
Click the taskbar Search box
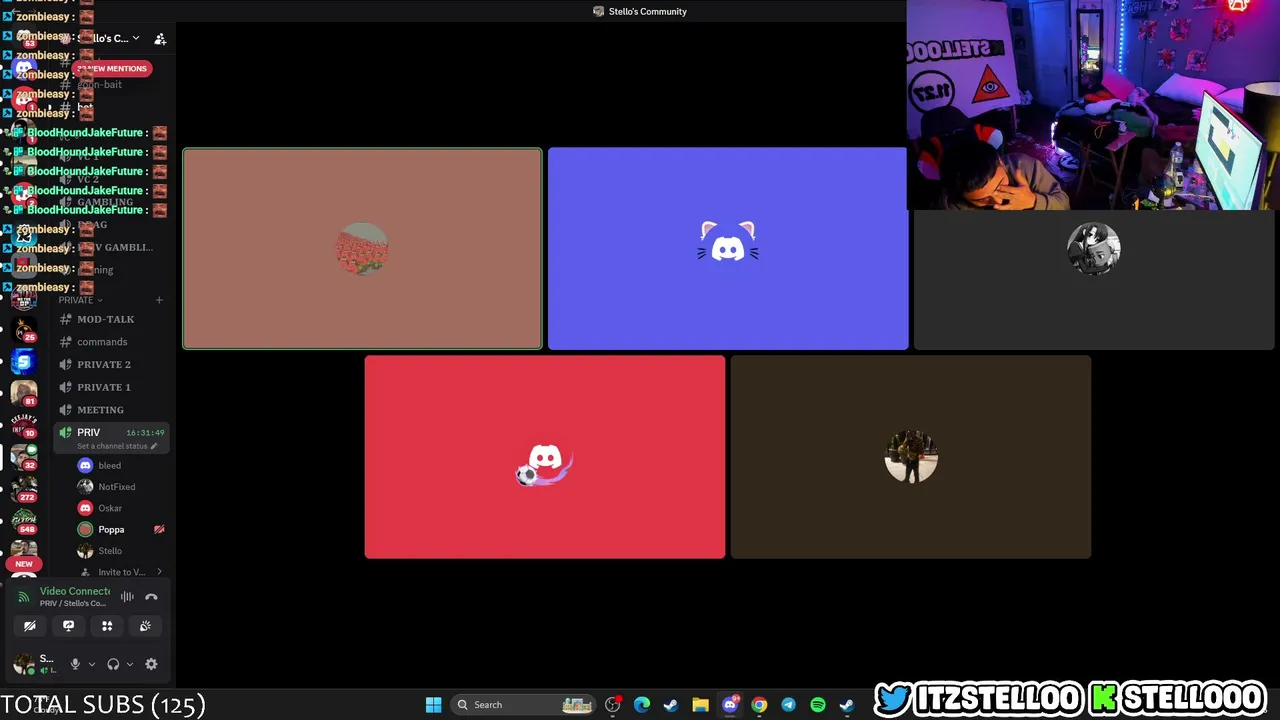[523, 705]
